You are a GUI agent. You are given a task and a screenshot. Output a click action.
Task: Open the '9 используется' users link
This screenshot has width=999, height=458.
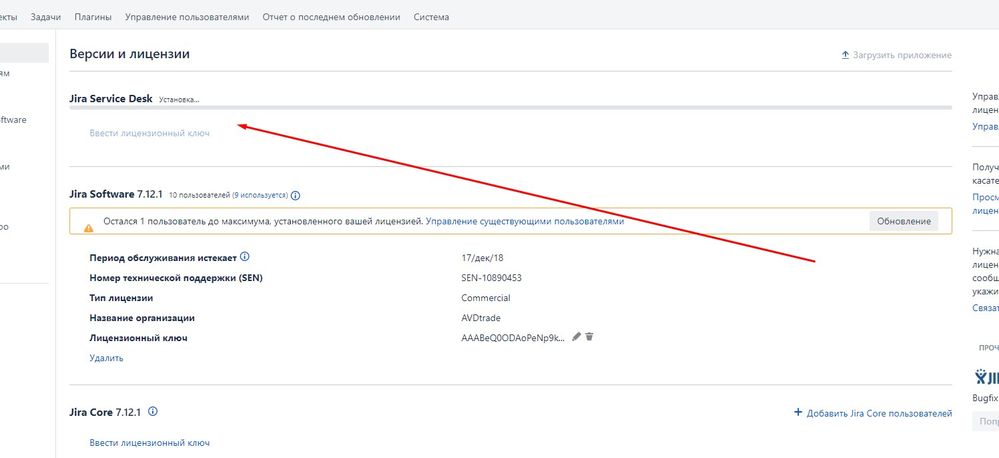pyautogui.click(x=260, y=194)
